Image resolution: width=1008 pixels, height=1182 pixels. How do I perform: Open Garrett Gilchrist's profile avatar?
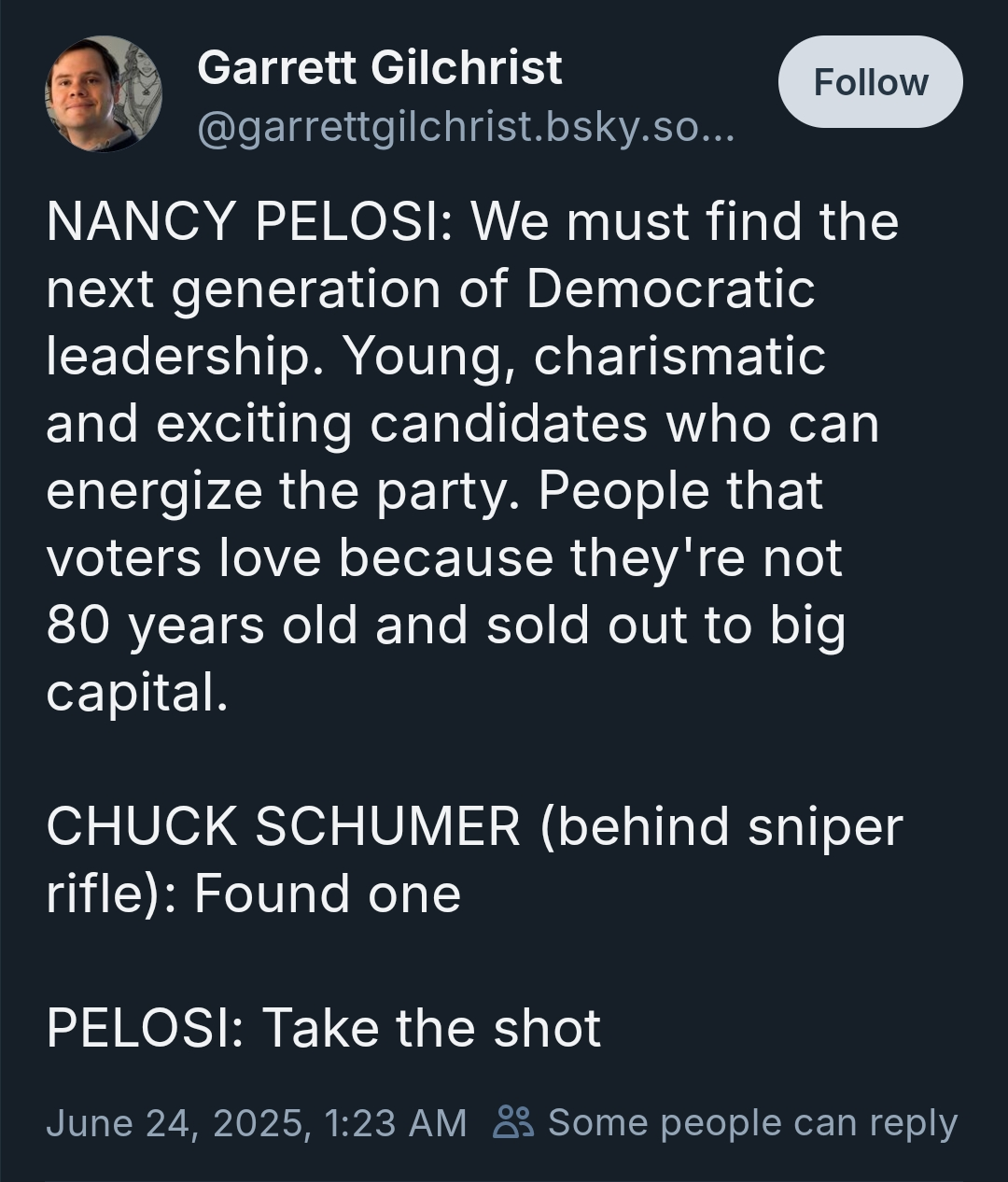tap(103, 94)
